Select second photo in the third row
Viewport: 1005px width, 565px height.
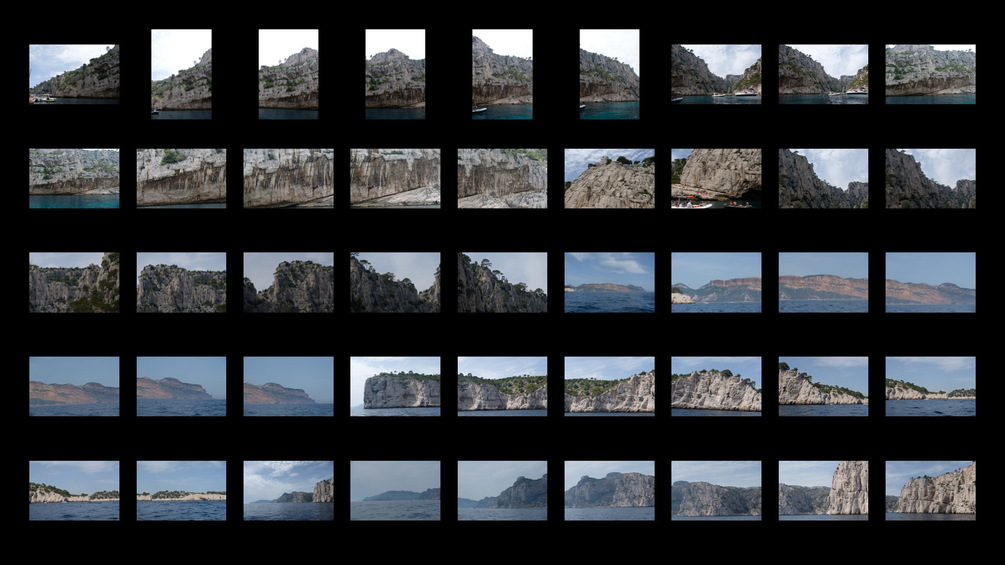(181, 282)
